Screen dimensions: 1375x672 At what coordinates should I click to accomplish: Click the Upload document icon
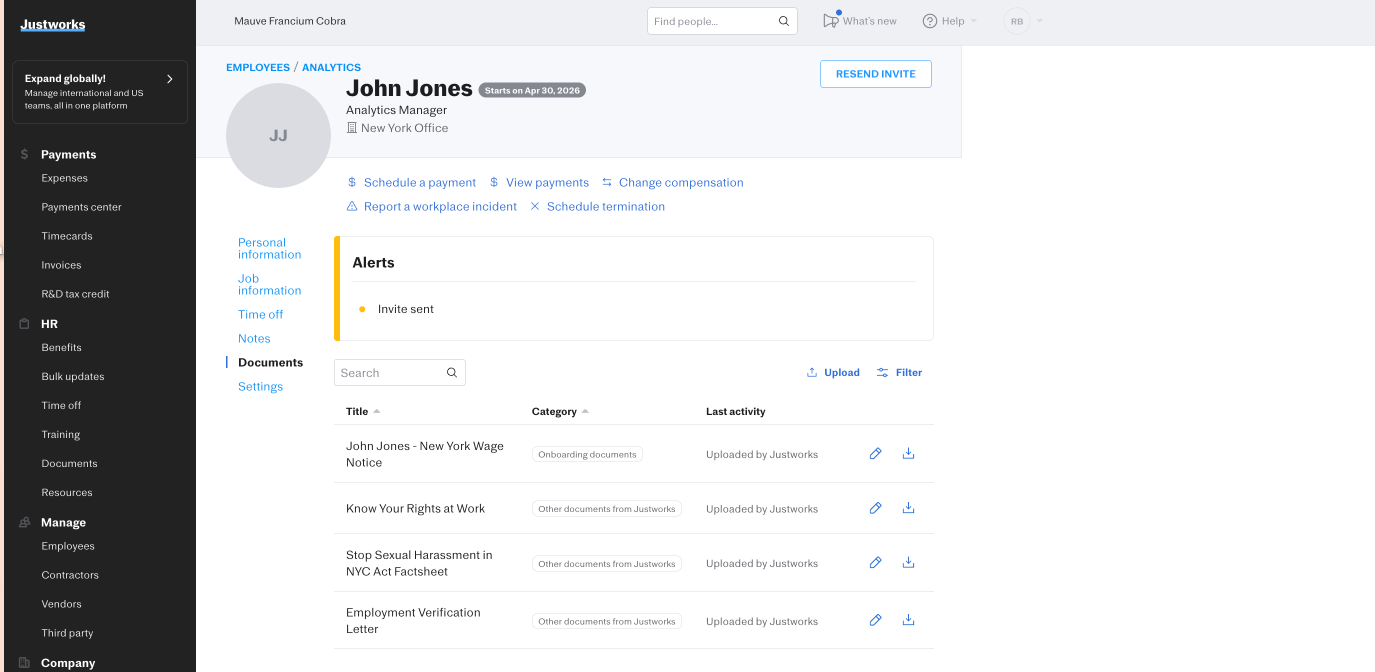point(812,373)
